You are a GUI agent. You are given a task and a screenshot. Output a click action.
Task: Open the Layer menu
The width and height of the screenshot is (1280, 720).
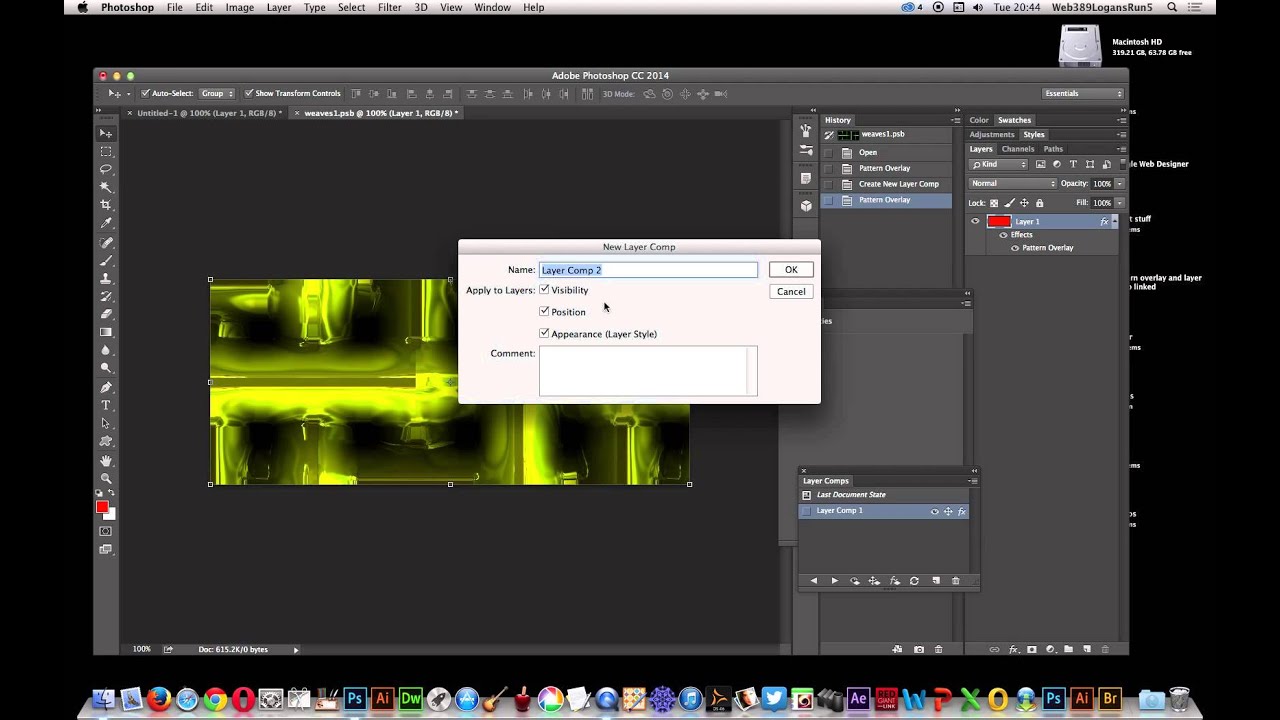(x=279, y=7)
